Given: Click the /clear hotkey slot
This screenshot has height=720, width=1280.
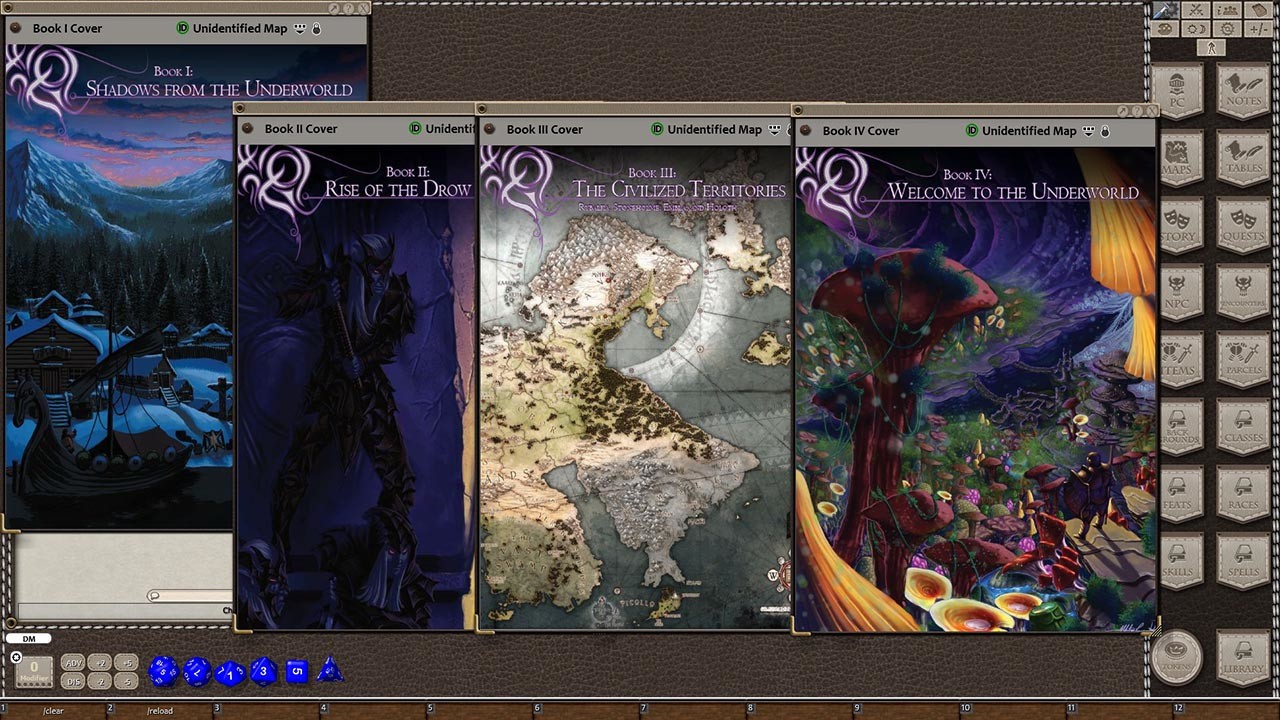Looking at the screenshot, I should [x=53, y=711].
